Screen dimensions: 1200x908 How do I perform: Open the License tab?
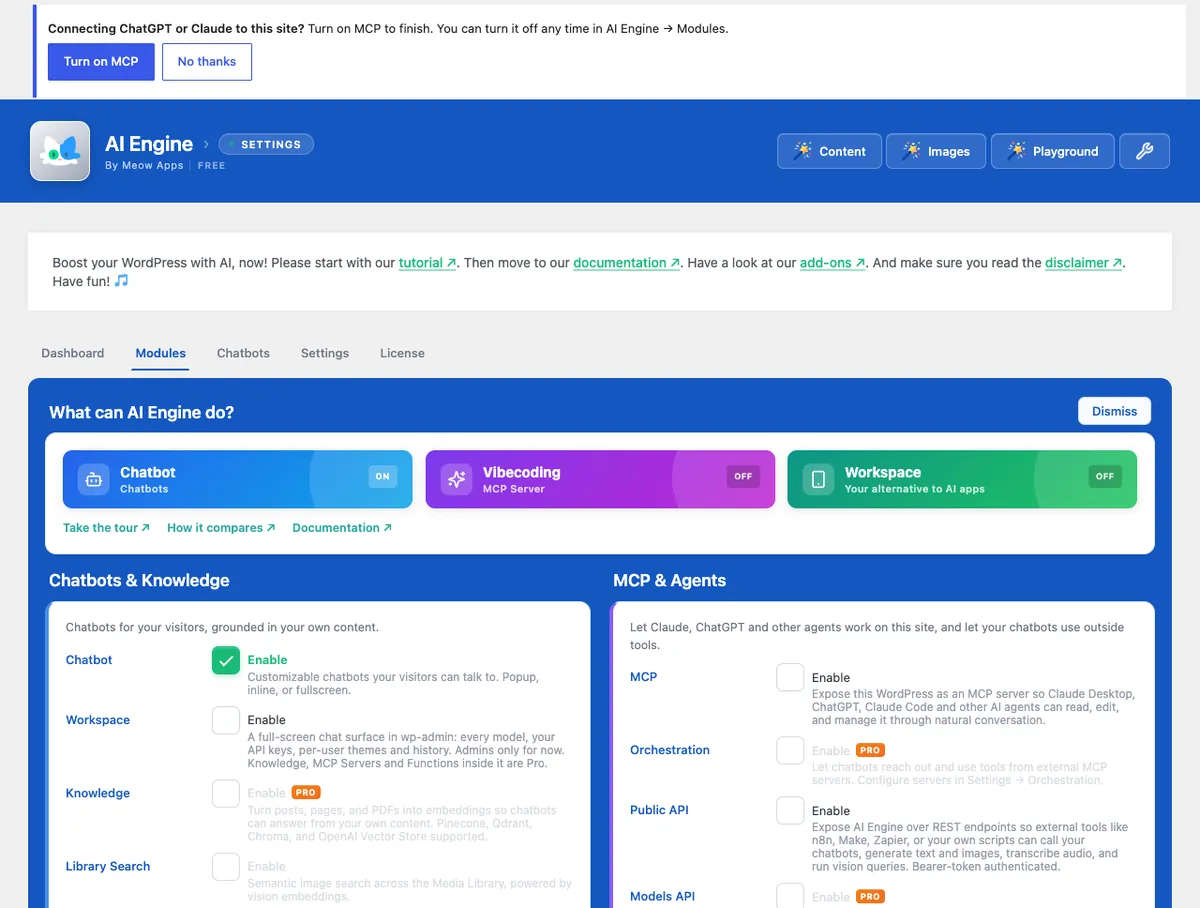coord(402,353)
